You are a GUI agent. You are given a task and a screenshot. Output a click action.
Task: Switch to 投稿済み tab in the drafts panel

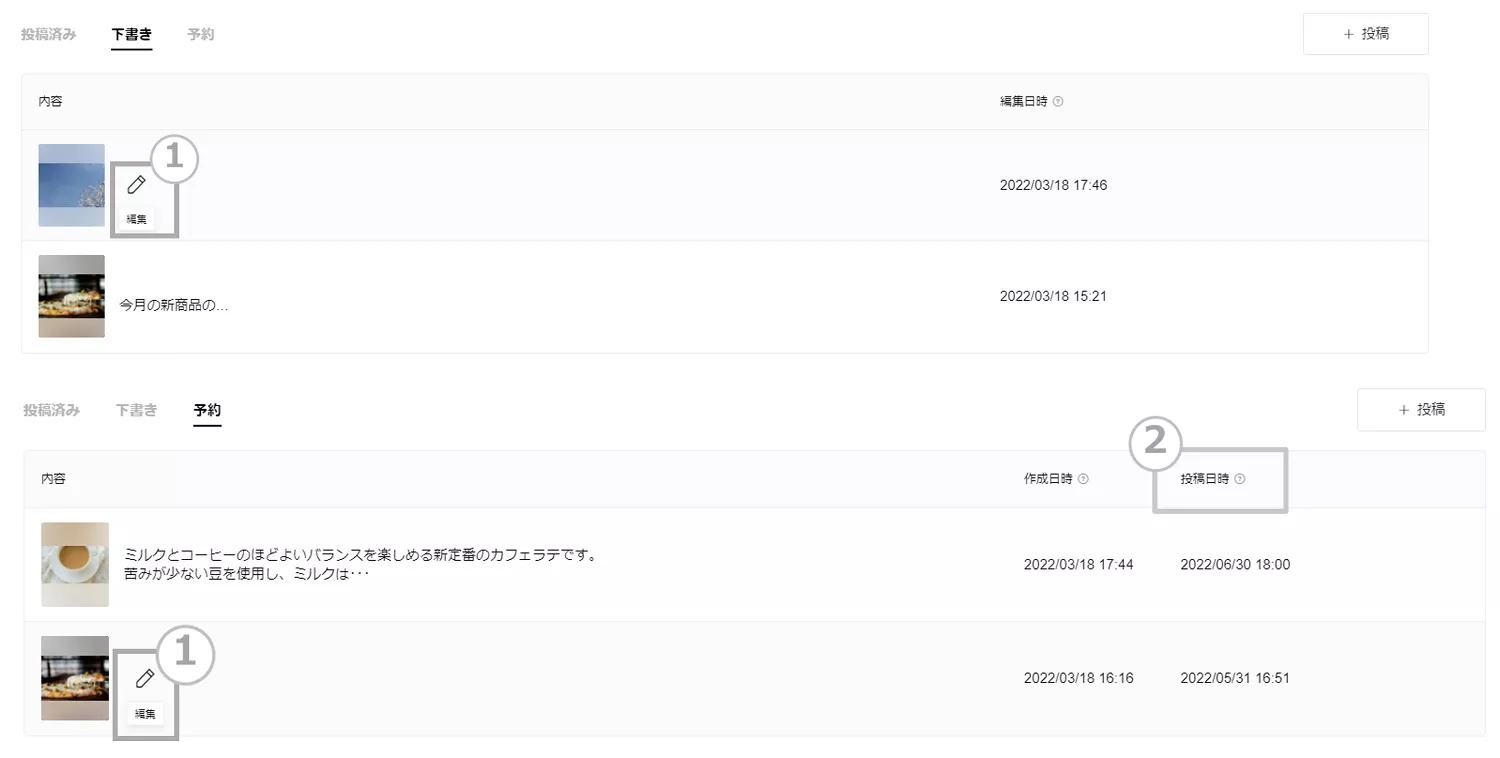tap(49, 35)
